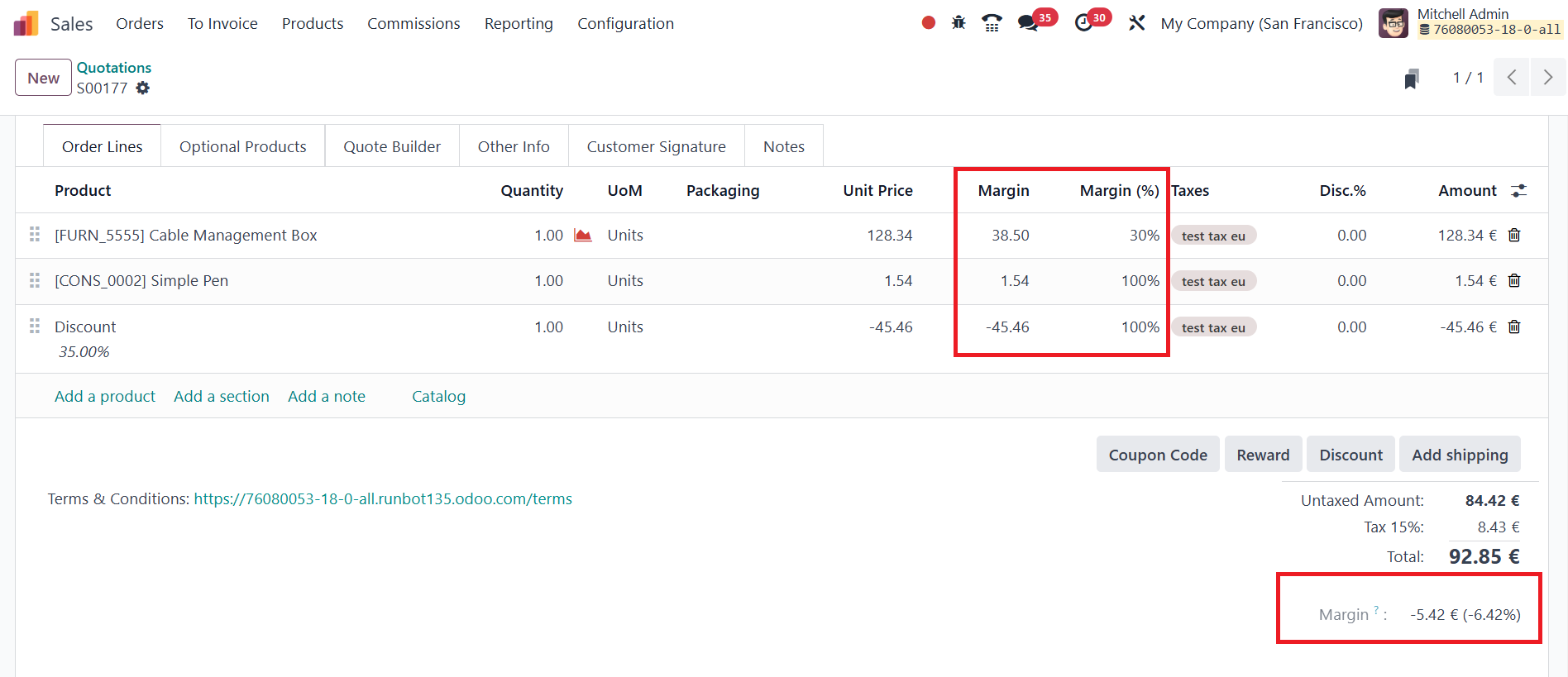Open the Terms & Conditions link

point(383,499)
